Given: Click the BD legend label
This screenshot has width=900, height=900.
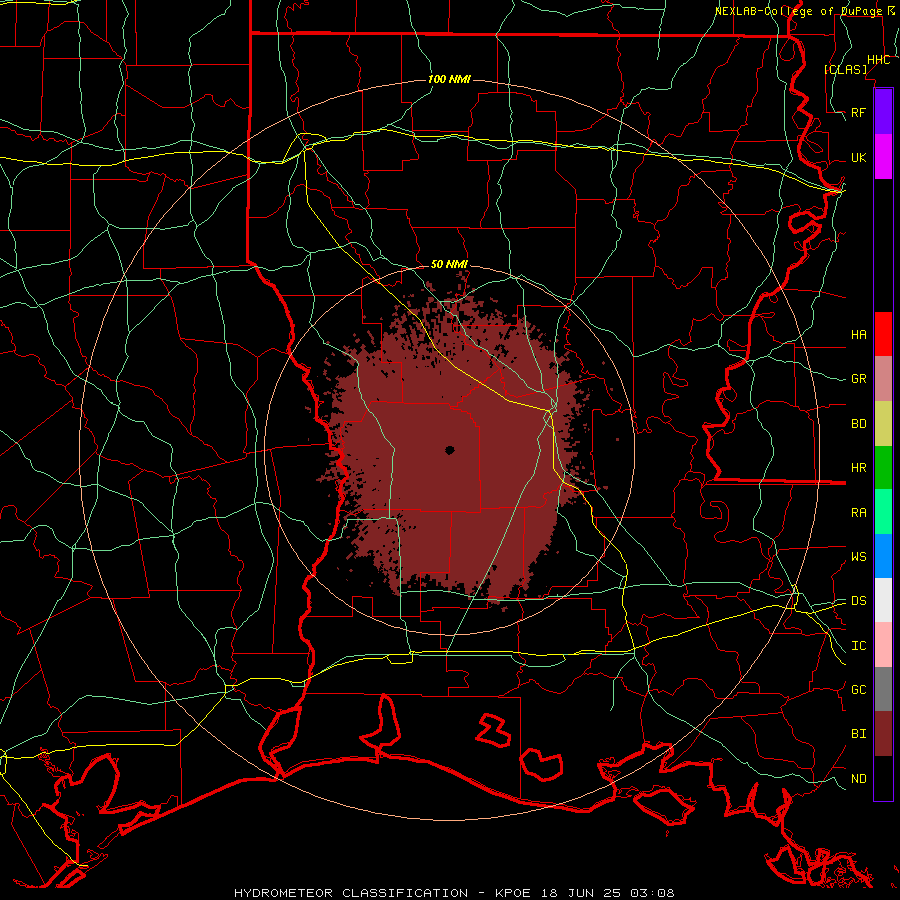Looking at the screenshot, I should [x=859, y=424].
